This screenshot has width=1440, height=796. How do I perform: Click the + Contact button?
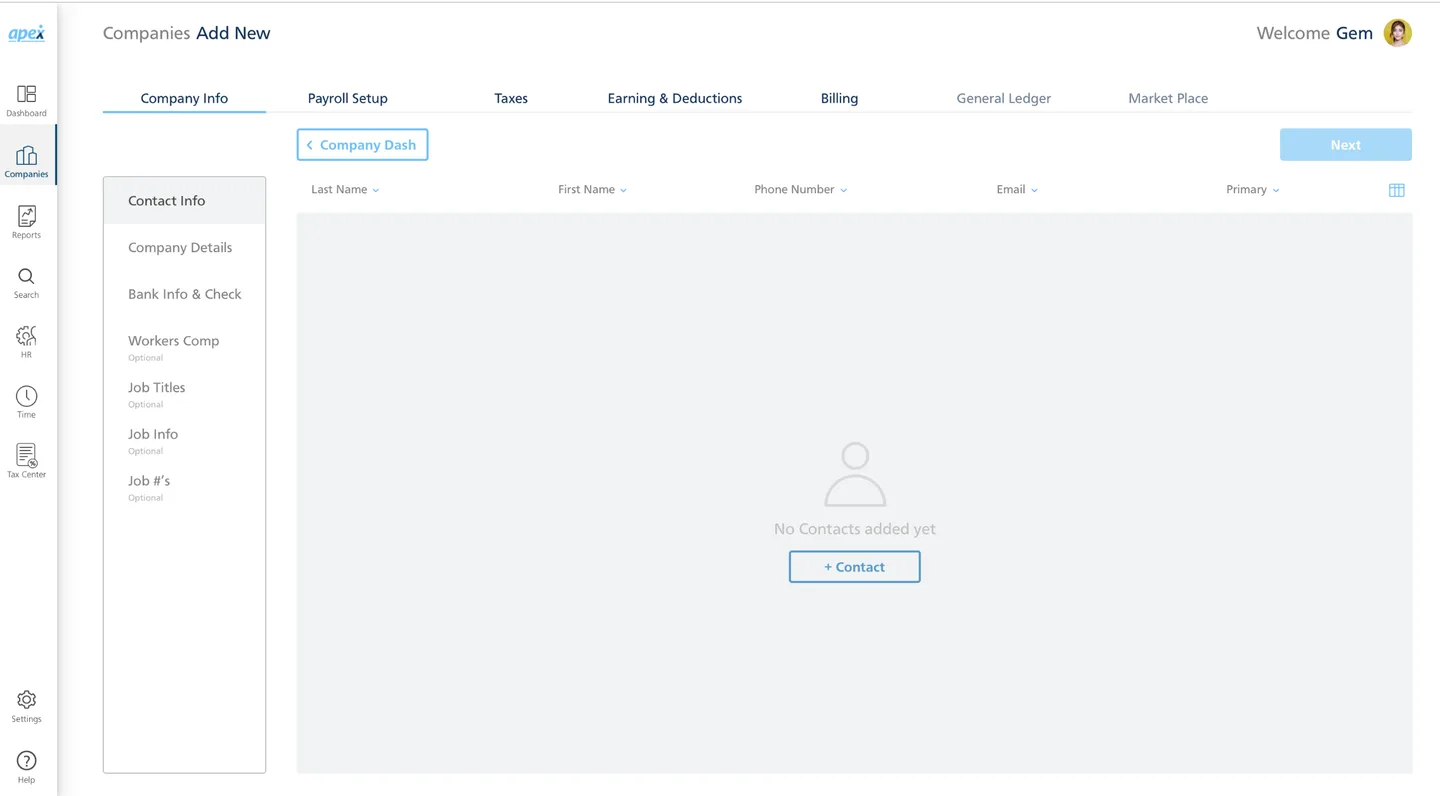pyautogui.click(x=854, y=566)
